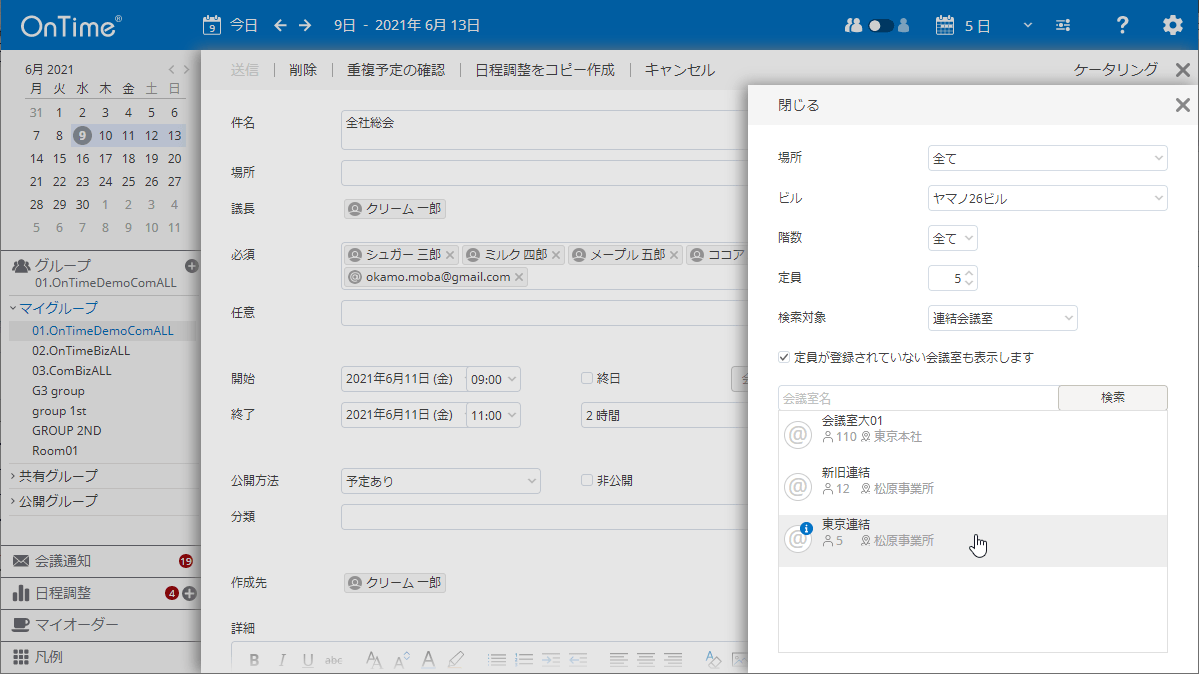
Task: Select the underline formatting icon
Action: [x=307, y=659]
